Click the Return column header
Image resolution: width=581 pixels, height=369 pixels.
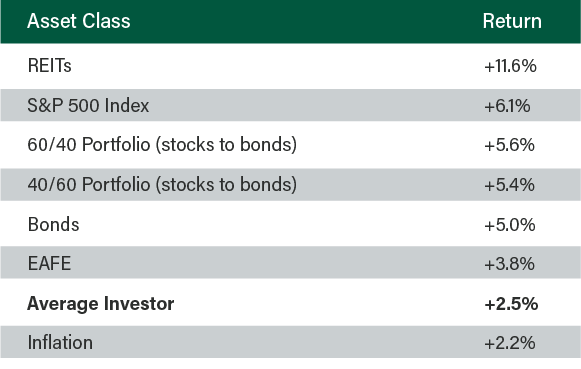click(x=512, y=21)
